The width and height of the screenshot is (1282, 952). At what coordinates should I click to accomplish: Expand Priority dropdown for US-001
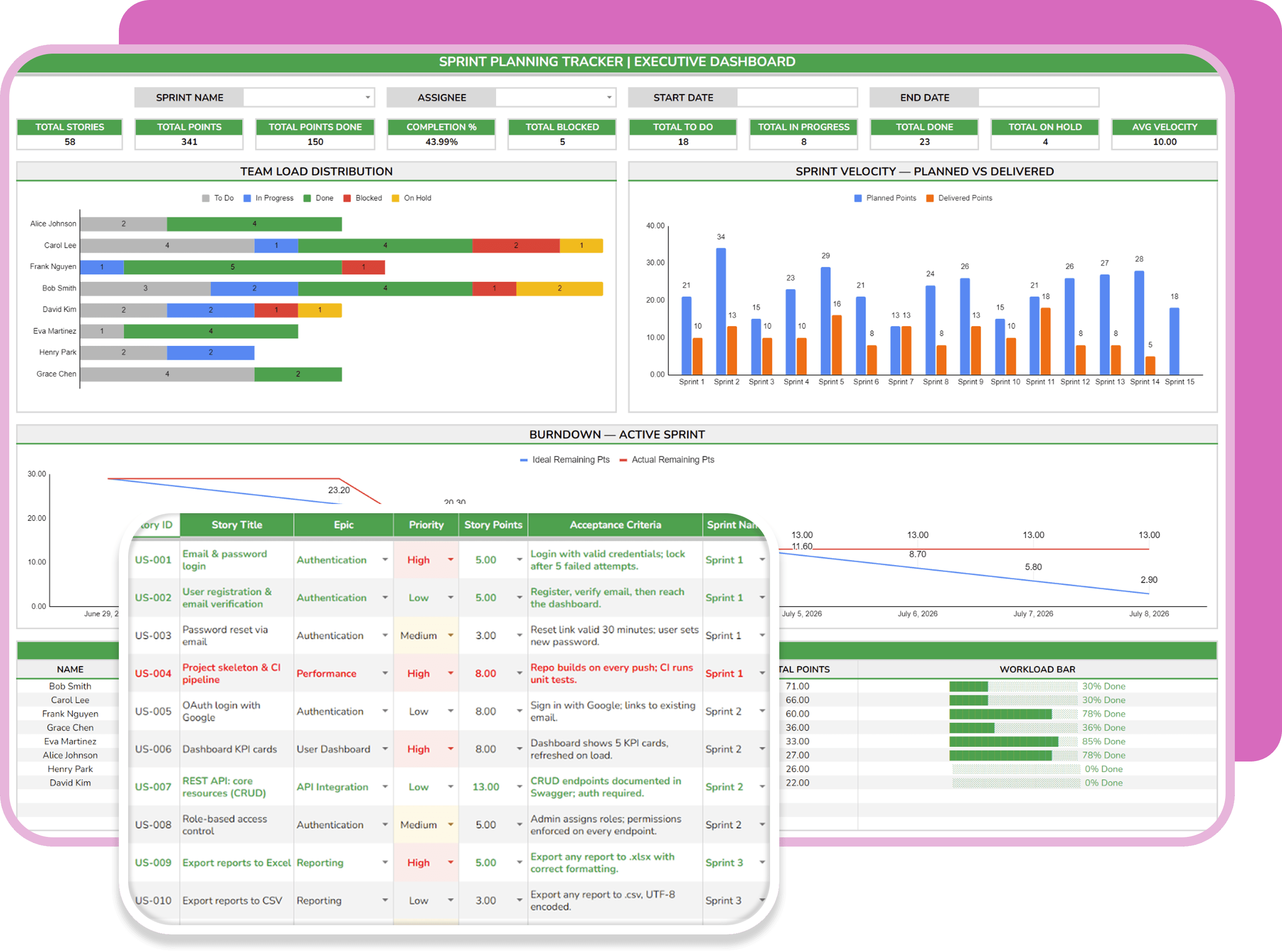pos(451,559)
